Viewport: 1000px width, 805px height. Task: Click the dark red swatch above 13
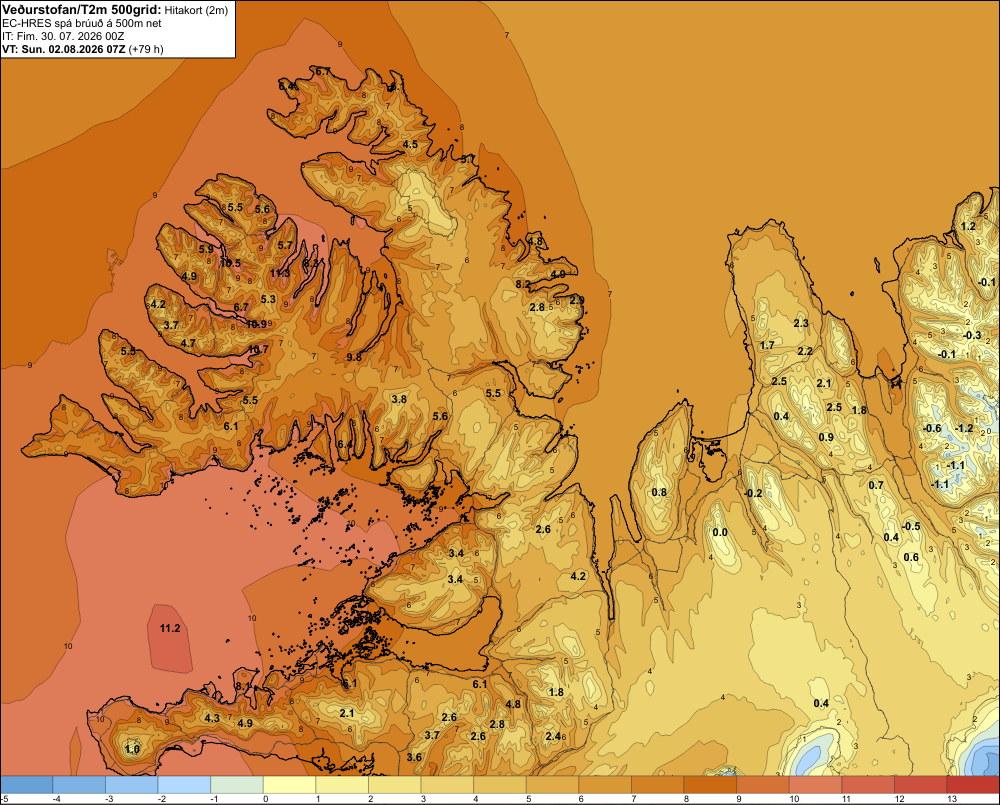[973, 784]
